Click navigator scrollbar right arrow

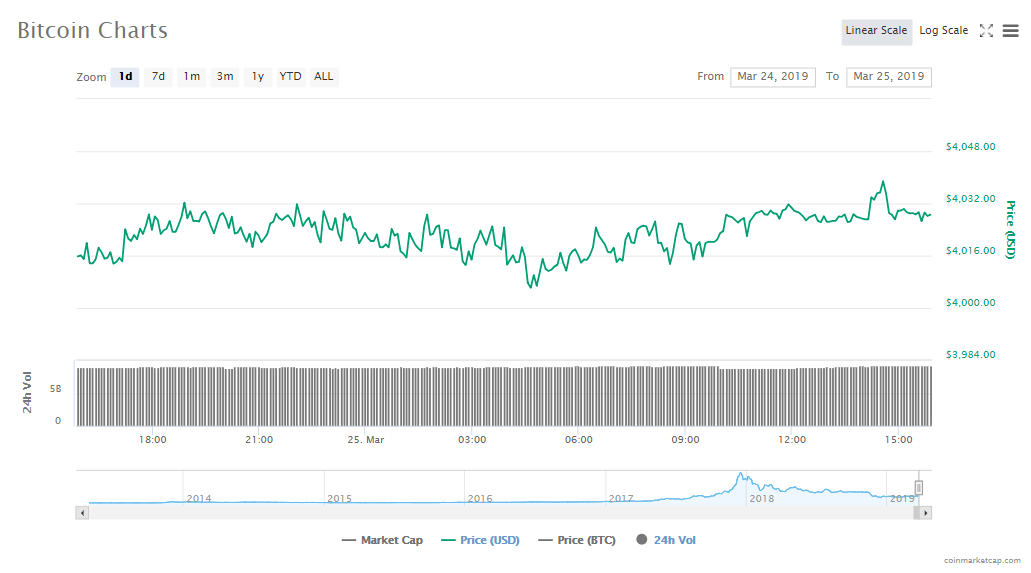click(x=926, y=513)
